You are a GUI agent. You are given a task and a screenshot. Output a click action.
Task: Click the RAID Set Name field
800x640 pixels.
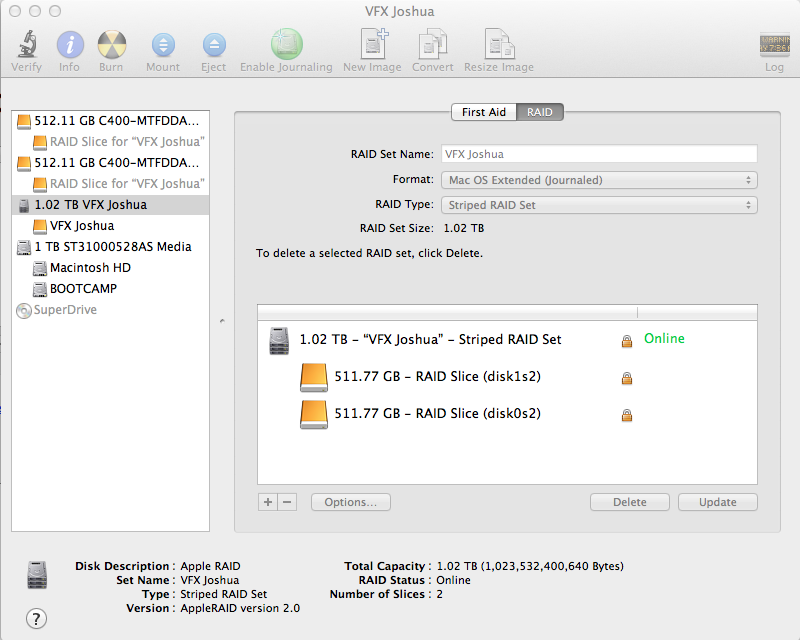point(599,154)
